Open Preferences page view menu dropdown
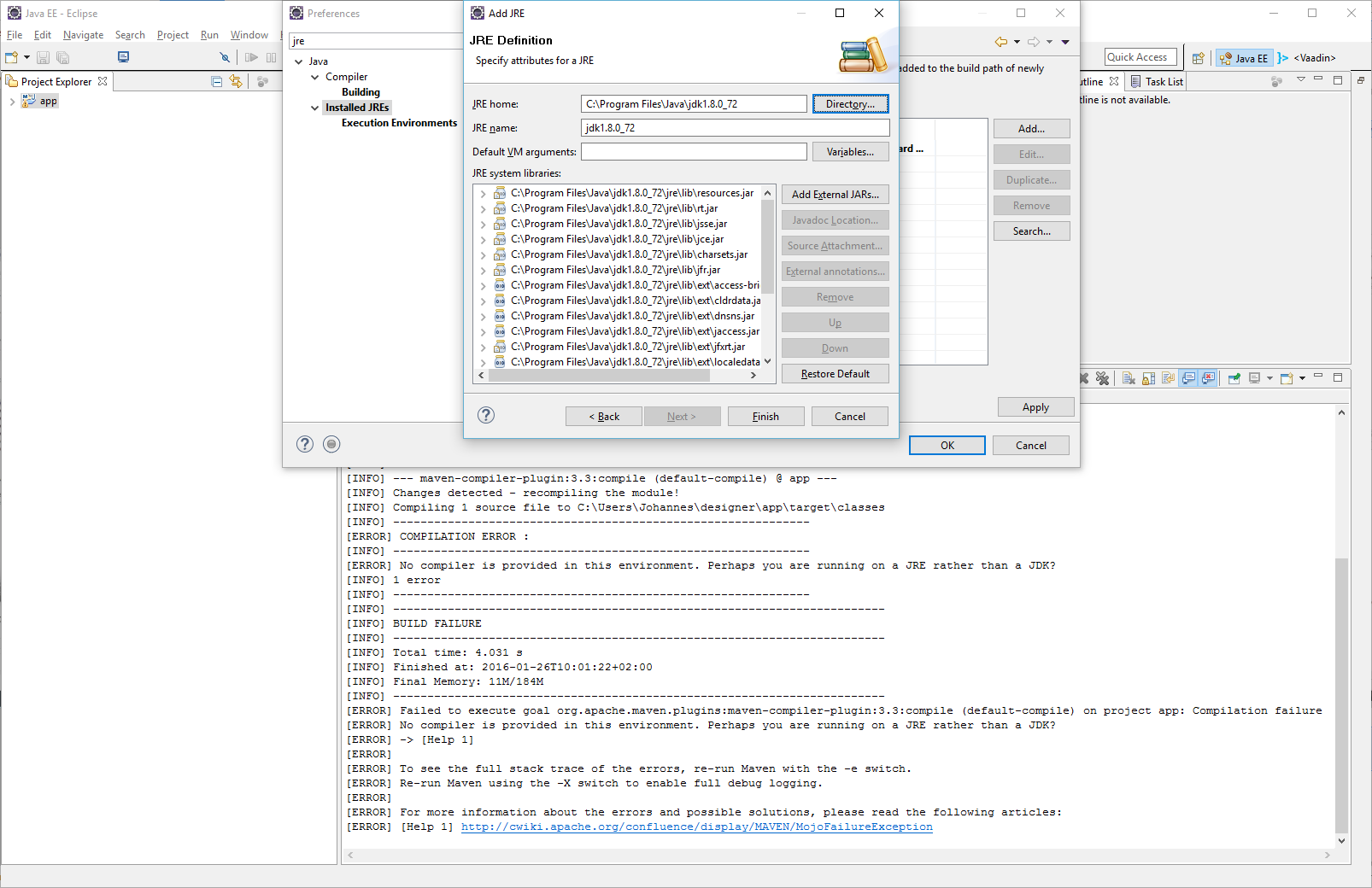The height and width of the screenshot is (888, 1372). click(x=1065, y=42)
